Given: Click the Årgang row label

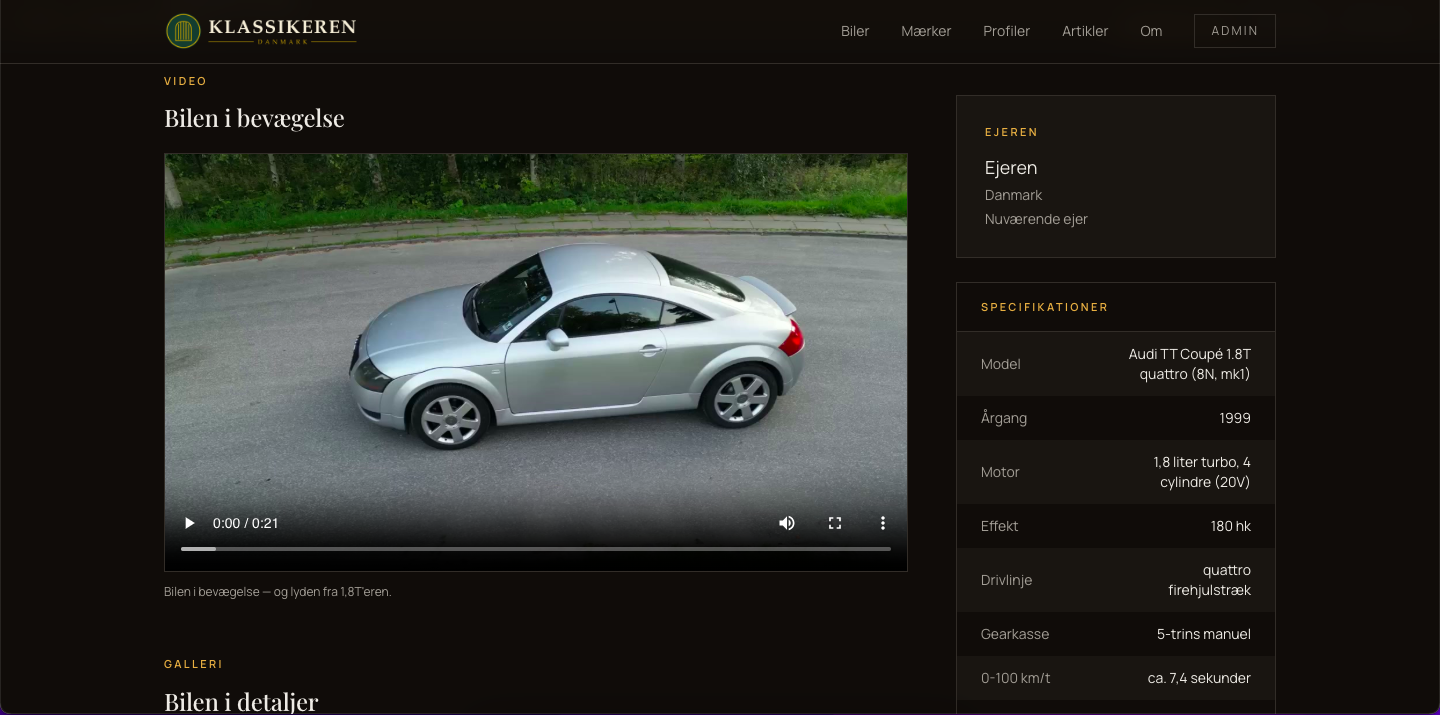Looking at the screenshot, I should [1004, 418].
